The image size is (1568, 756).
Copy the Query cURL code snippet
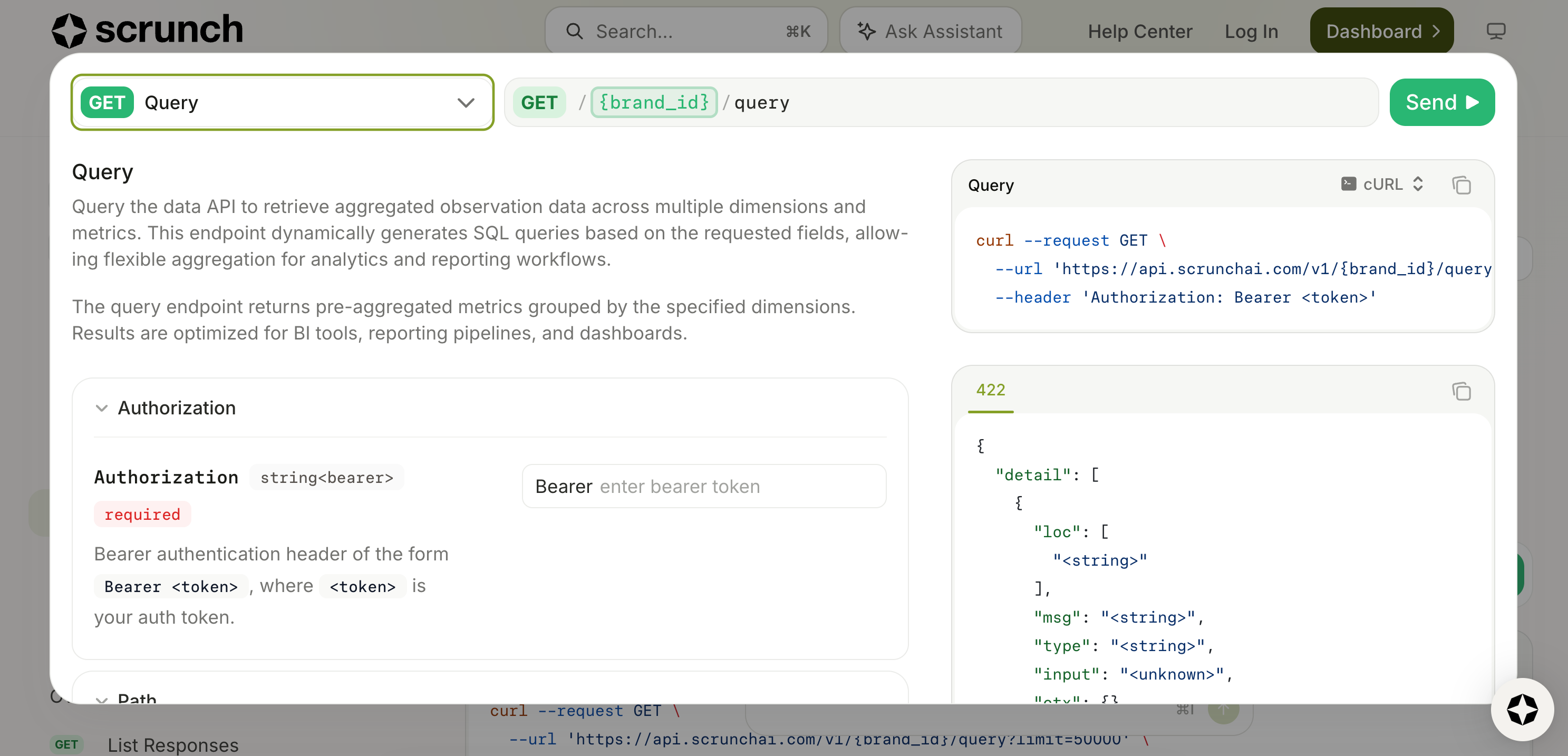pos(1461,185)
